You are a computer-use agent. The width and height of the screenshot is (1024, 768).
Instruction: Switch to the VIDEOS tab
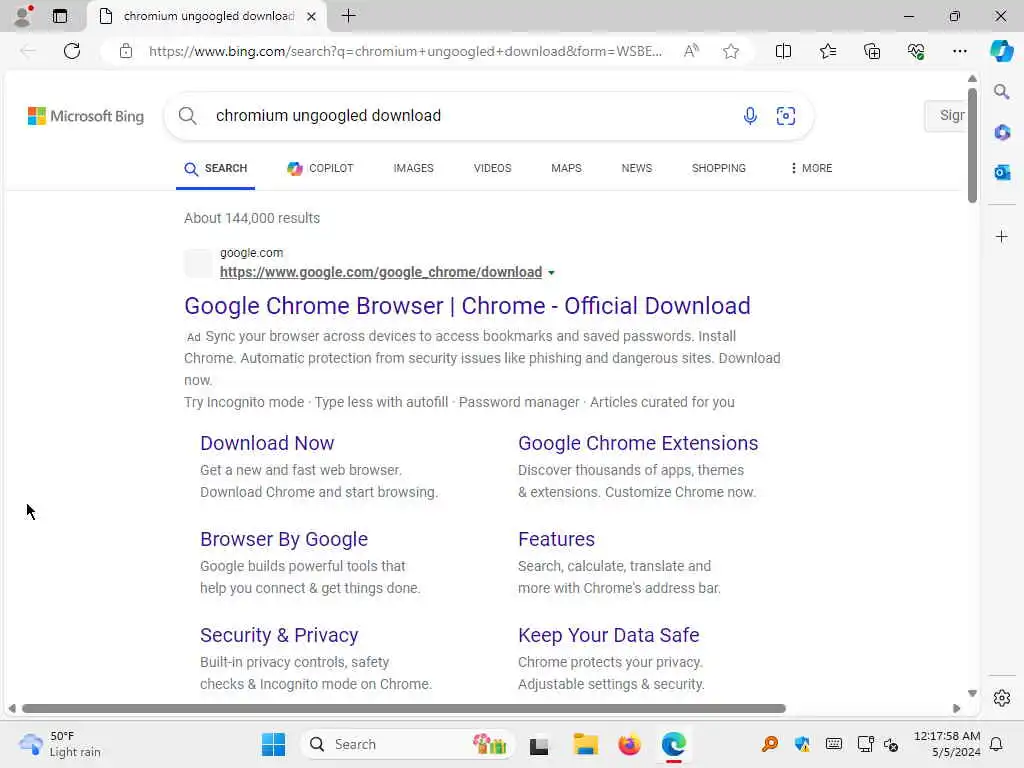coord(492,168)
